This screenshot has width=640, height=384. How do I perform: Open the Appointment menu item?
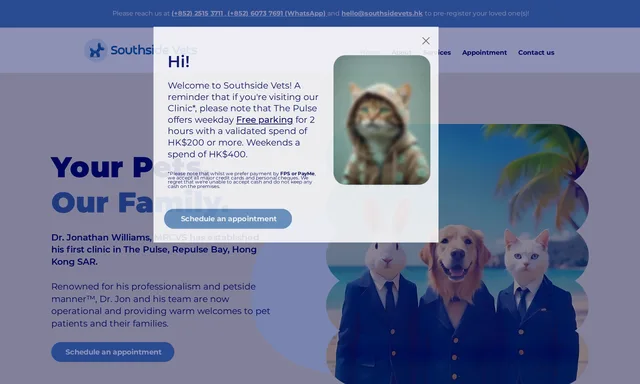484,52
